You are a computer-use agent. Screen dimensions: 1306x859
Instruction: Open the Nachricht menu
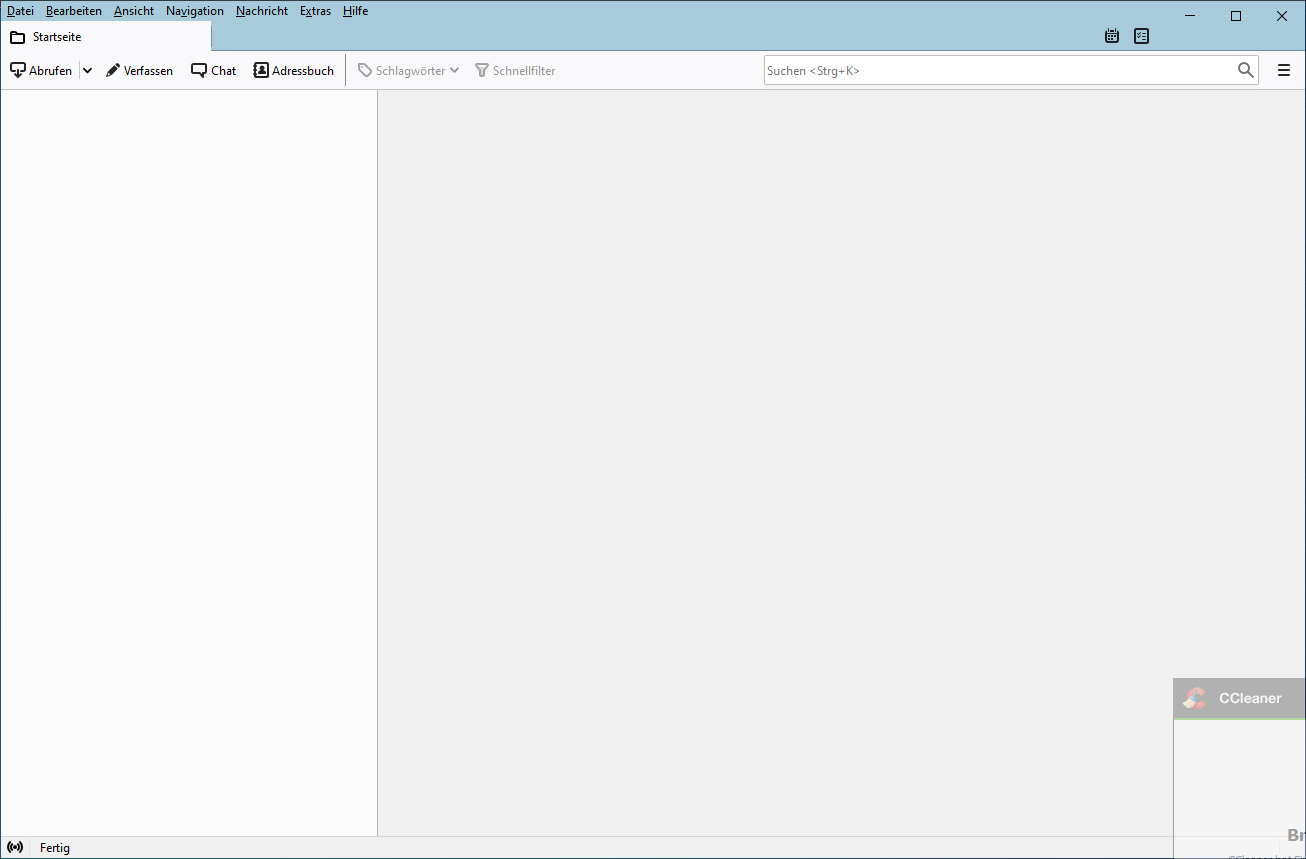[262, 11]
